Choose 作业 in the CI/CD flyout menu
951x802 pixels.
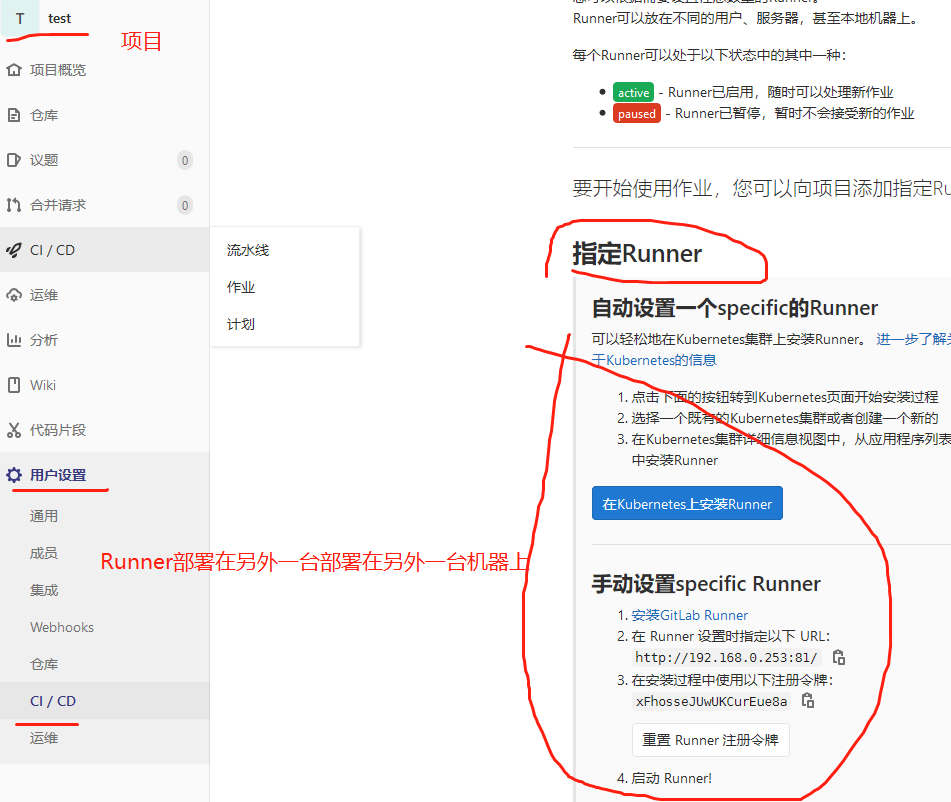pyautogui.click(x=241, y=287)
